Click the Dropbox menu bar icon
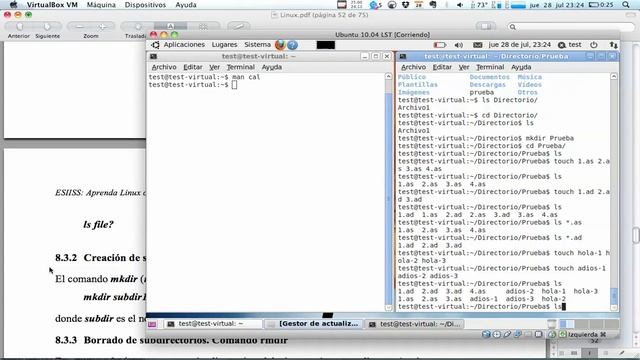 [x=405, y=5]
